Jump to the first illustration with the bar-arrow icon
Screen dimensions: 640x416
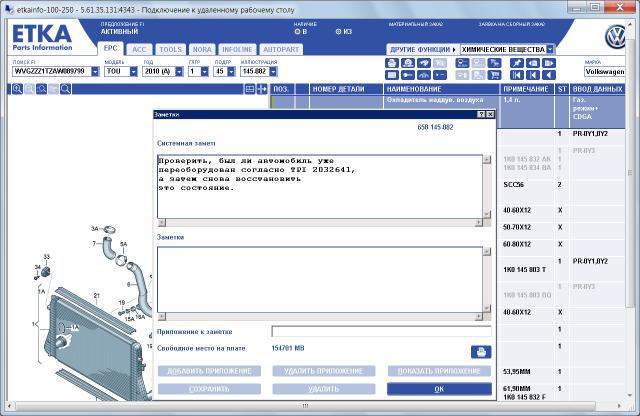coord(517,75)
